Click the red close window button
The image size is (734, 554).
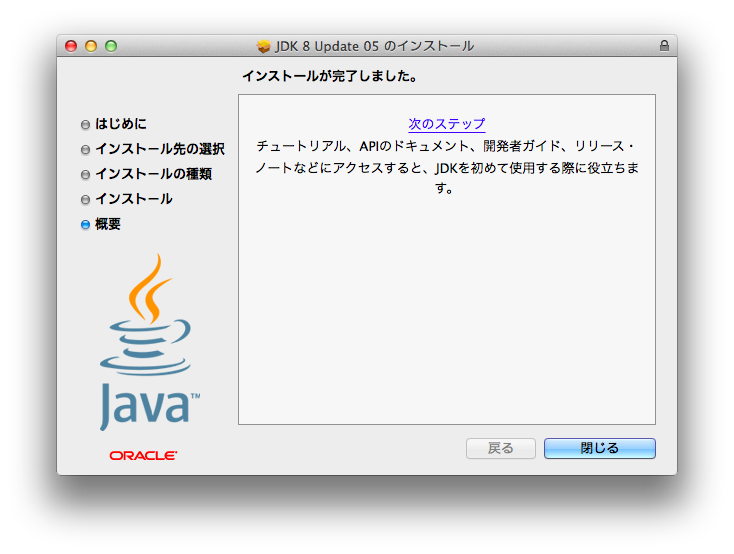coord(71,46)
